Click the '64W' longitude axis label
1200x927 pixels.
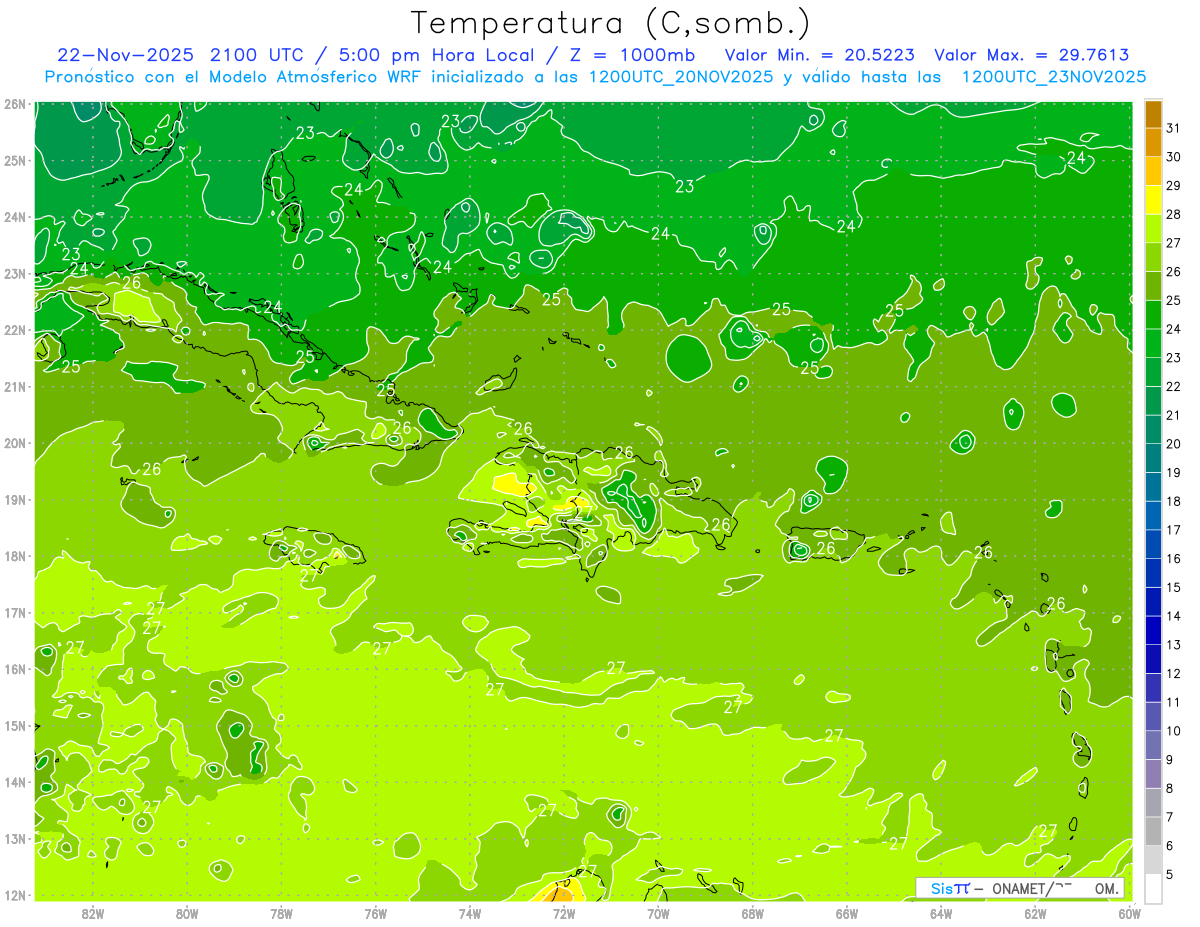[x=941, y=913]
